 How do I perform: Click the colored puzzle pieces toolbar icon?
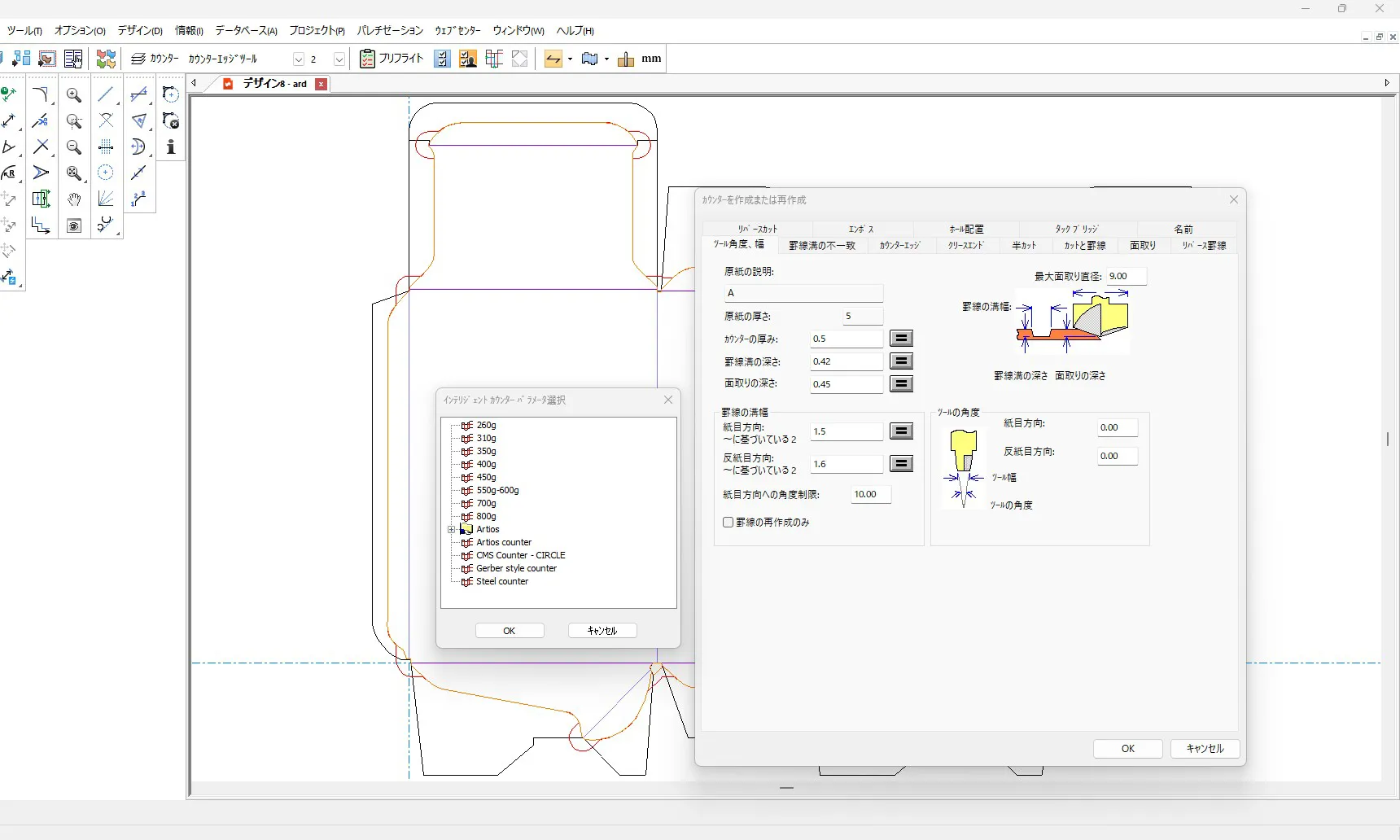(106, 59)
